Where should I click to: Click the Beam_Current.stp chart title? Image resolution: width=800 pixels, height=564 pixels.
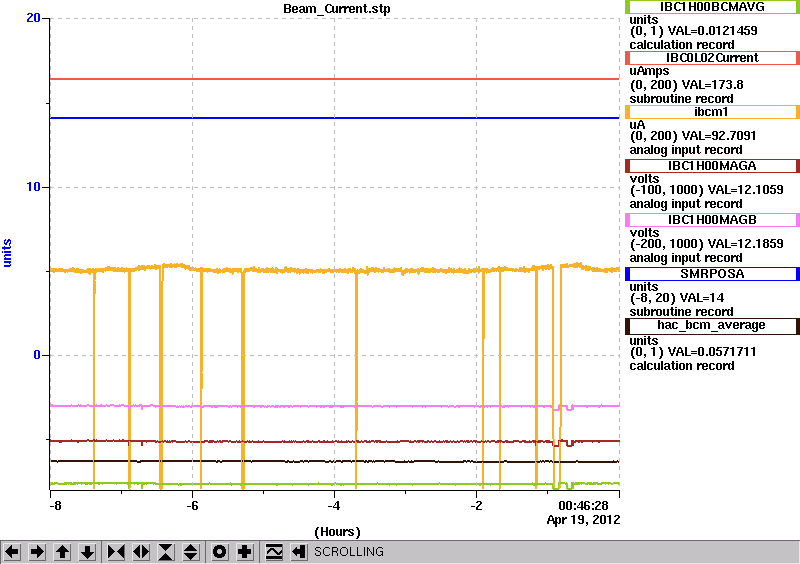coord(337,9)
